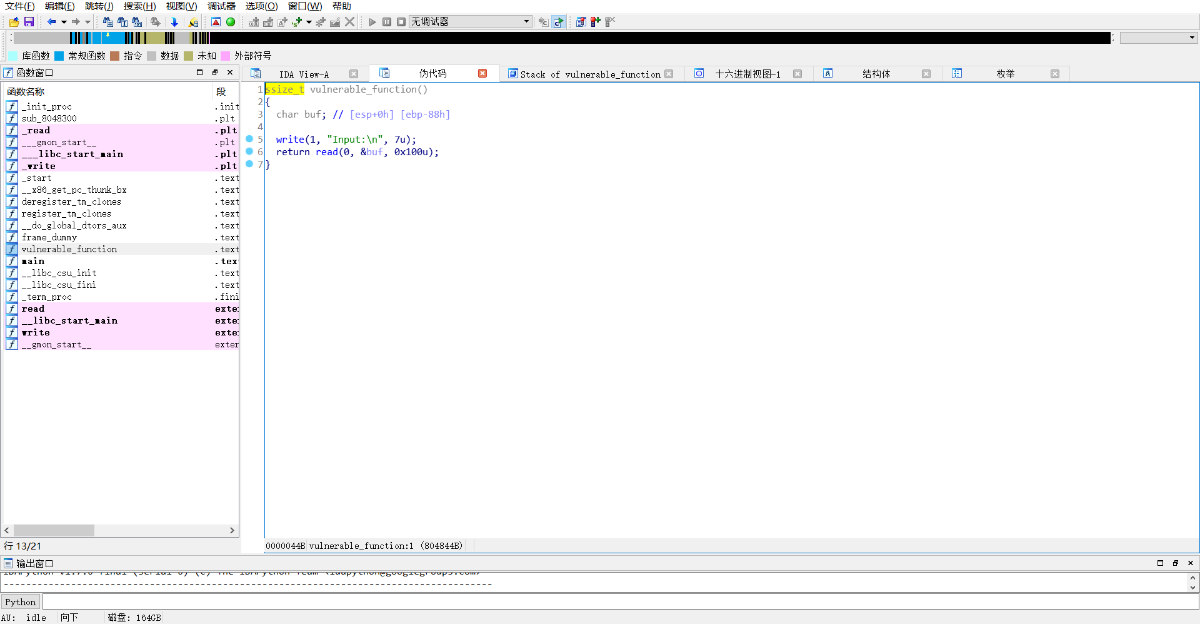Viewport: 1200px width, 624px height.
Task: Click the debugger pause icon
Action: 387,22
